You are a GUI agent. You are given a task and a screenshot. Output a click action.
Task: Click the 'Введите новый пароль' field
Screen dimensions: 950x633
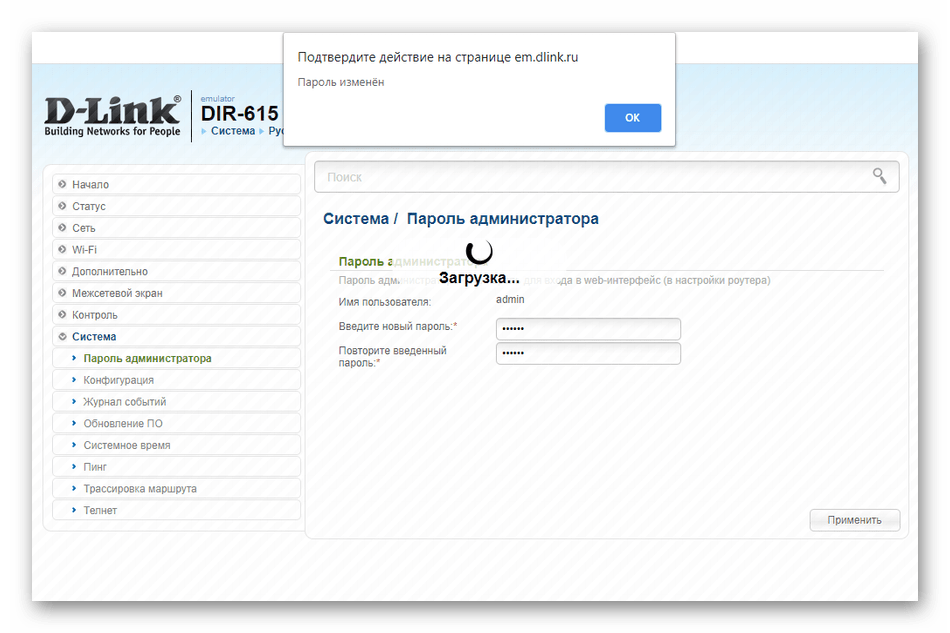click(588, 328)
